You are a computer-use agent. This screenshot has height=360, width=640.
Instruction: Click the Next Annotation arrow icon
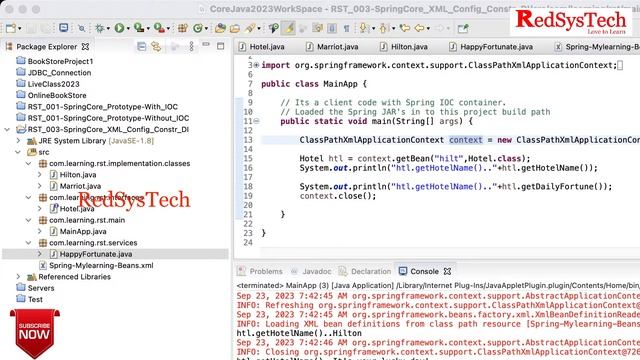pyautogui.click(x=363, y=28)
